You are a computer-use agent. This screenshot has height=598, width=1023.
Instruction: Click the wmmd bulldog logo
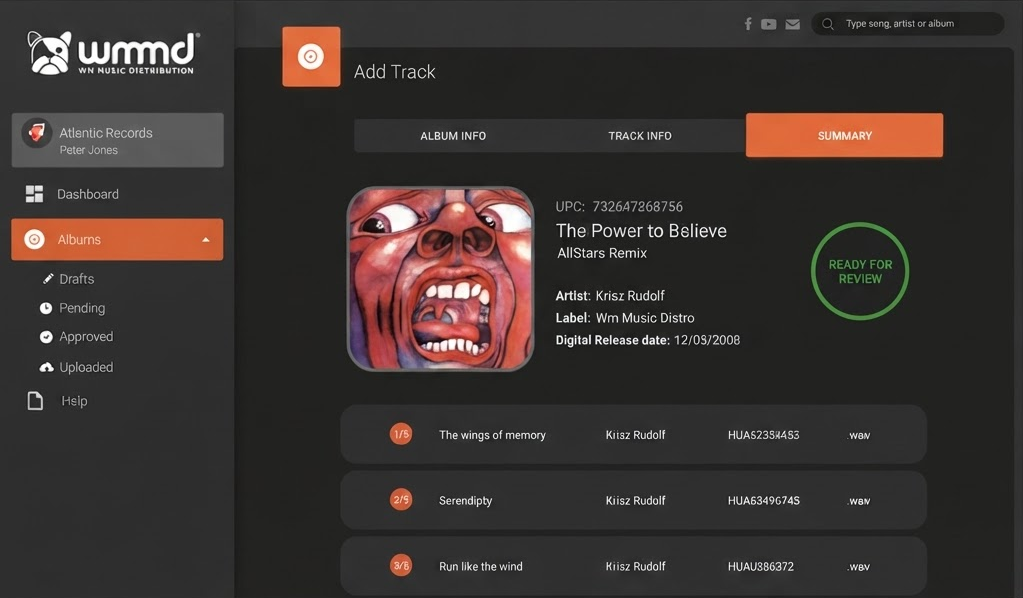pos(113,52)
